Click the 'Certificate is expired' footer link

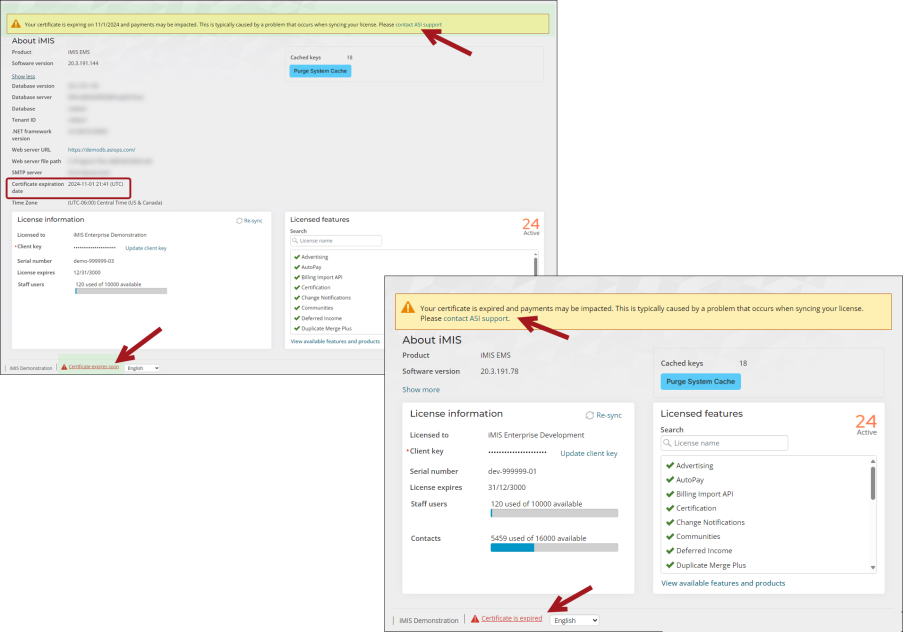click(x=511, y=618)
